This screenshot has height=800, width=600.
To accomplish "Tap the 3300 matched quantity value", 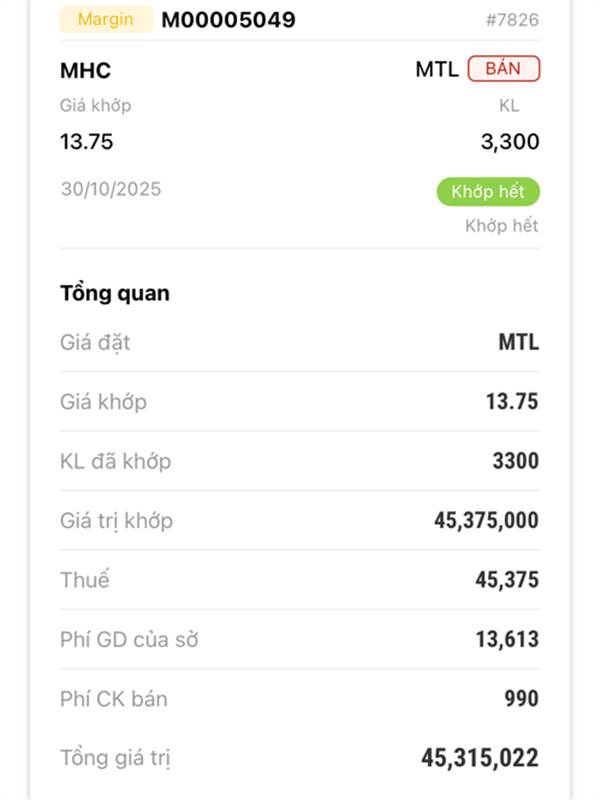I will pyautogui.click(x=516, y=461).
